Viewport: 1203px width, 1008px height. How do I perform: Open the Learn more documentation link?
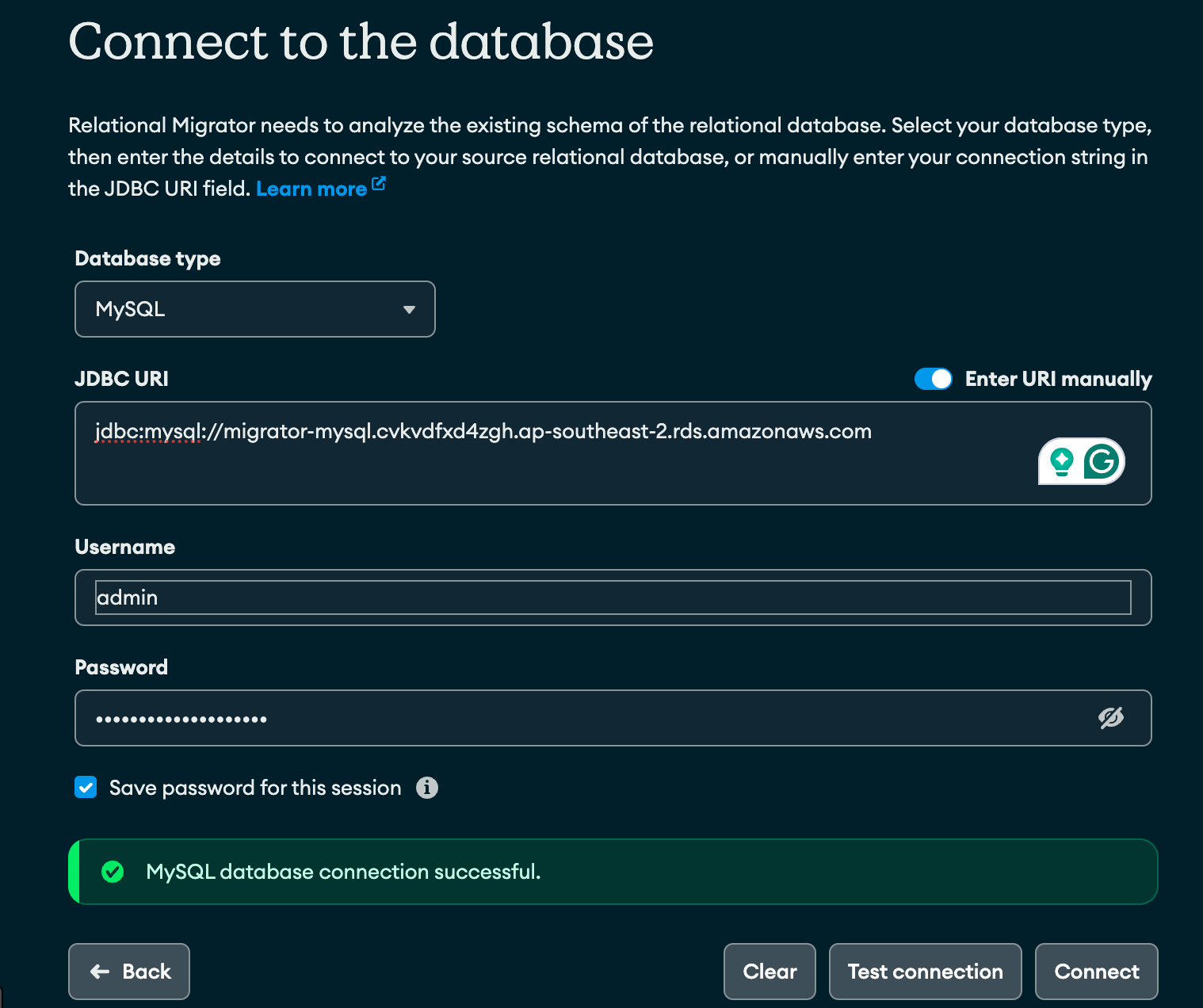pos(311,189)
